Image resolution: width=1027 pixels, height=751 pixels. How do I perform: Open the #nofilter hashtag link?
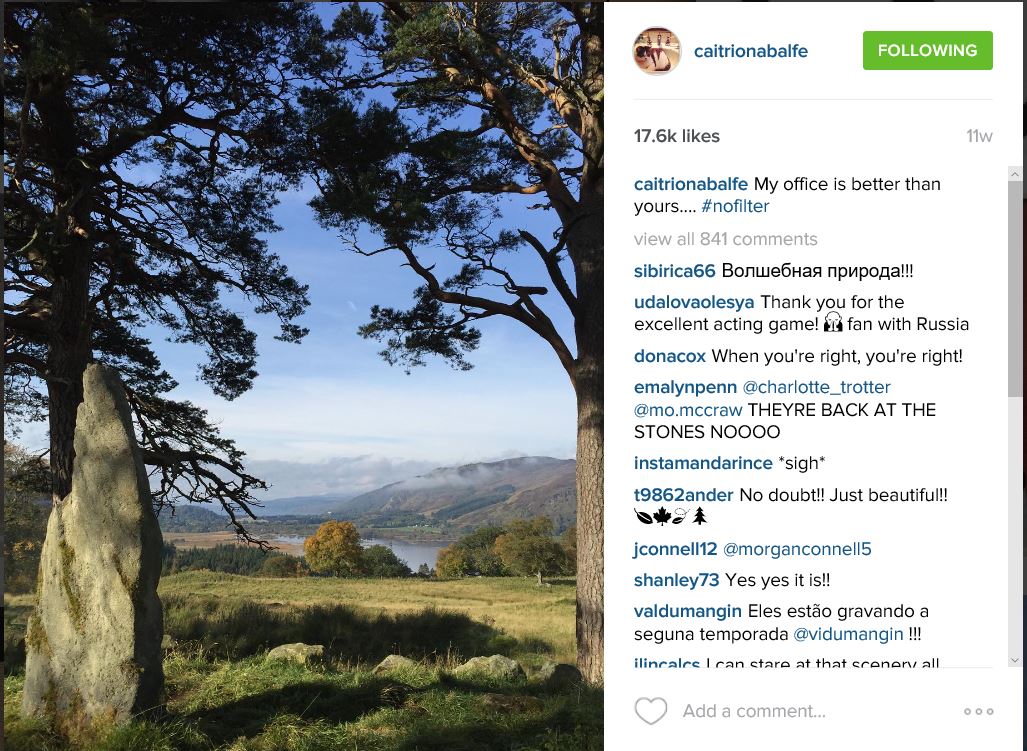[x=735, y=206]
